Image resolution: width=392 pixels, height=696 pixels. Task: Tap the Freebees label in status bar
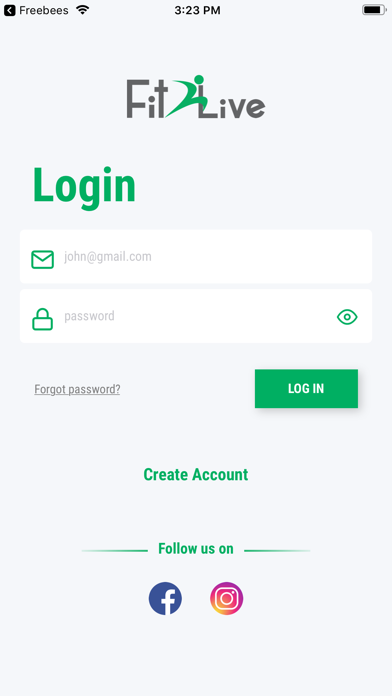coord(44,10)
